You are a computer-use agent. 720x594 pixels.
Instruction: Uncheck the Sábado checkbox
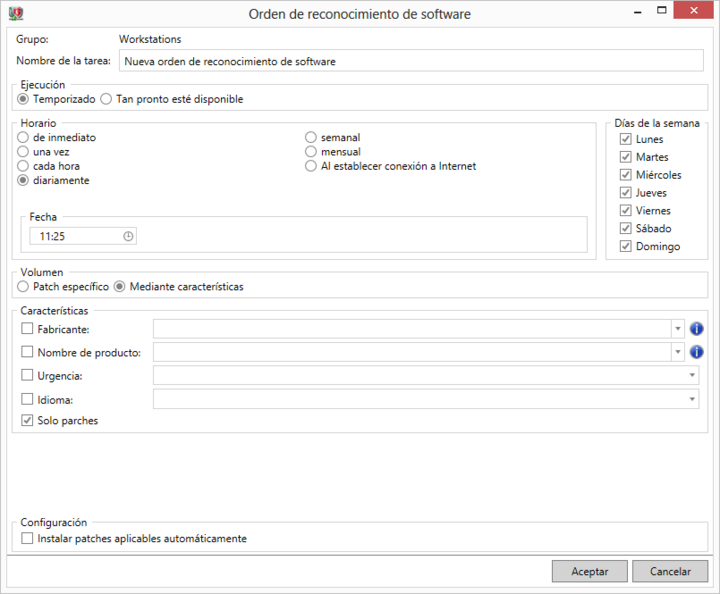point(625,228)
